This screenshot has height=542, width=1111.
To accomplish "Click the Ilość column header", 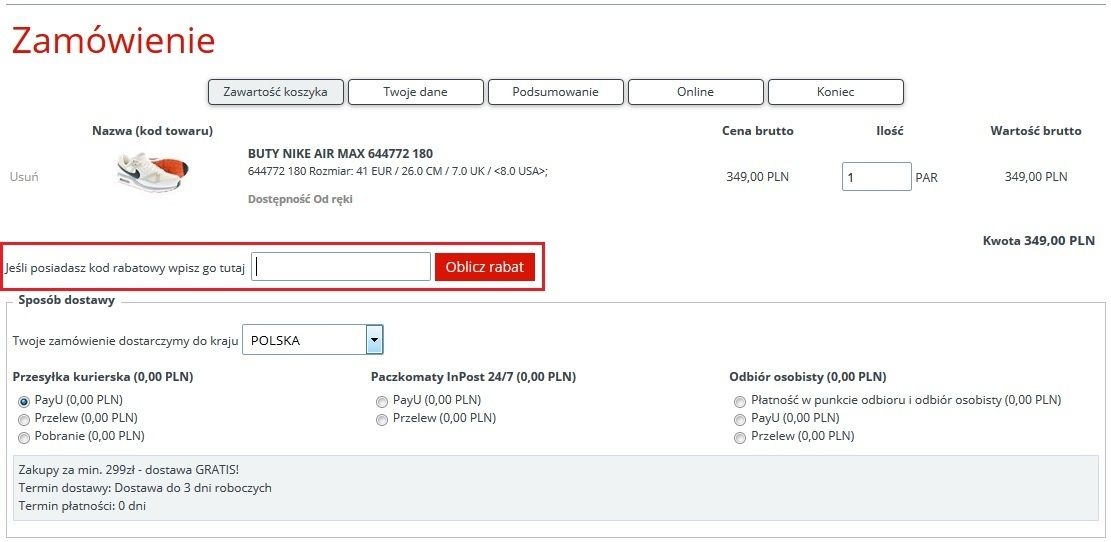I will tap(890, 131).
